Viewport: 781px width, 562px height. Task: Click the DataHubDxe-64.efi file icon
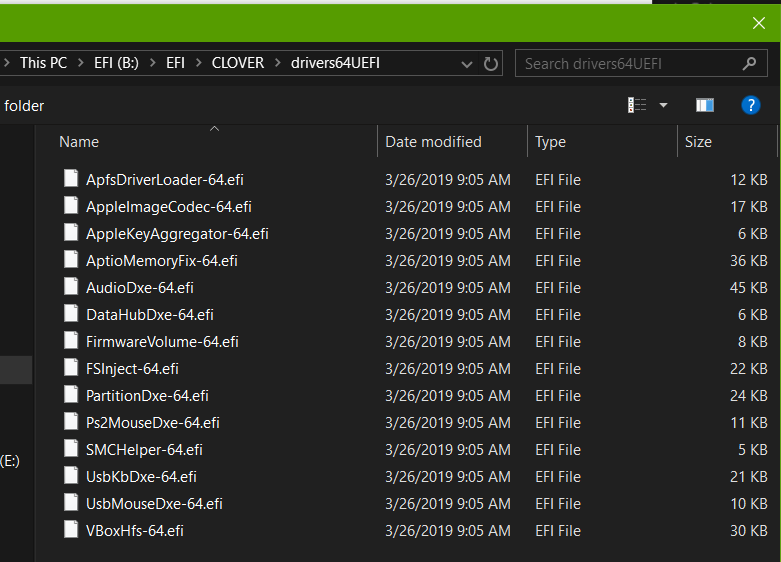pyautogui.click(x=71, y=313)
